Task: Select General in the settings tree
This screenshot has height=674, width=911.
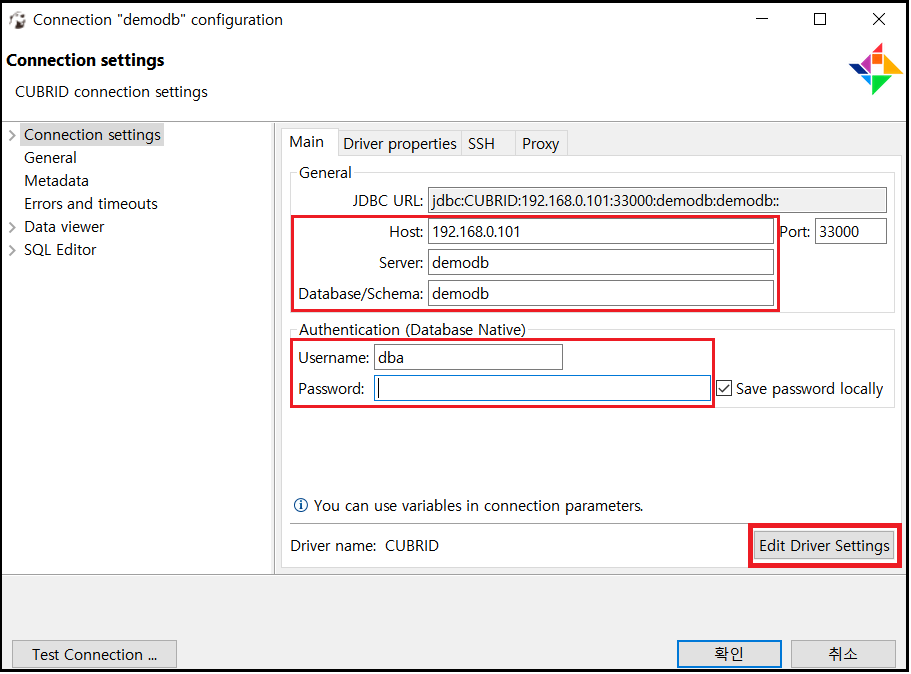Action: pyautogui.click(x=51, y=158)
